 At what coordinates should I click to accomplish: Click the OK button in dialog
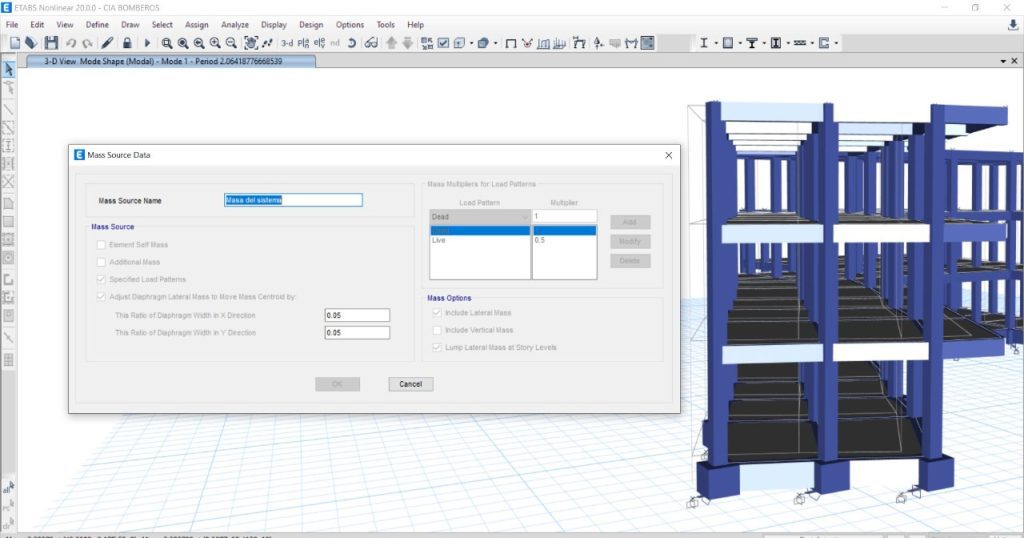338,384
